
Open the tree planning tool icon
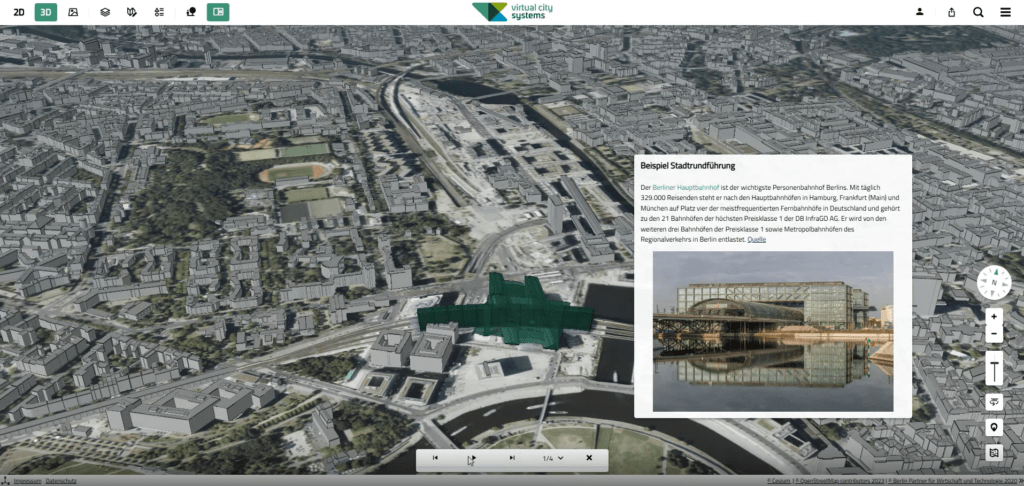tap(191, 12)
